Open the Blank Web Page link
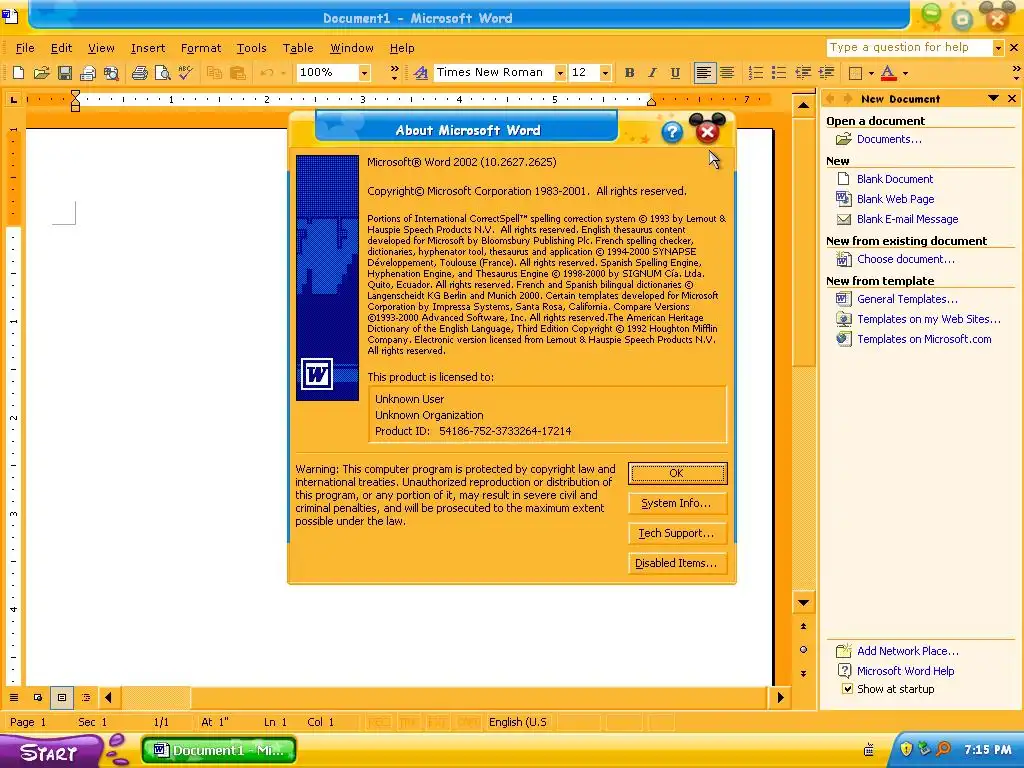 [895, 199]
